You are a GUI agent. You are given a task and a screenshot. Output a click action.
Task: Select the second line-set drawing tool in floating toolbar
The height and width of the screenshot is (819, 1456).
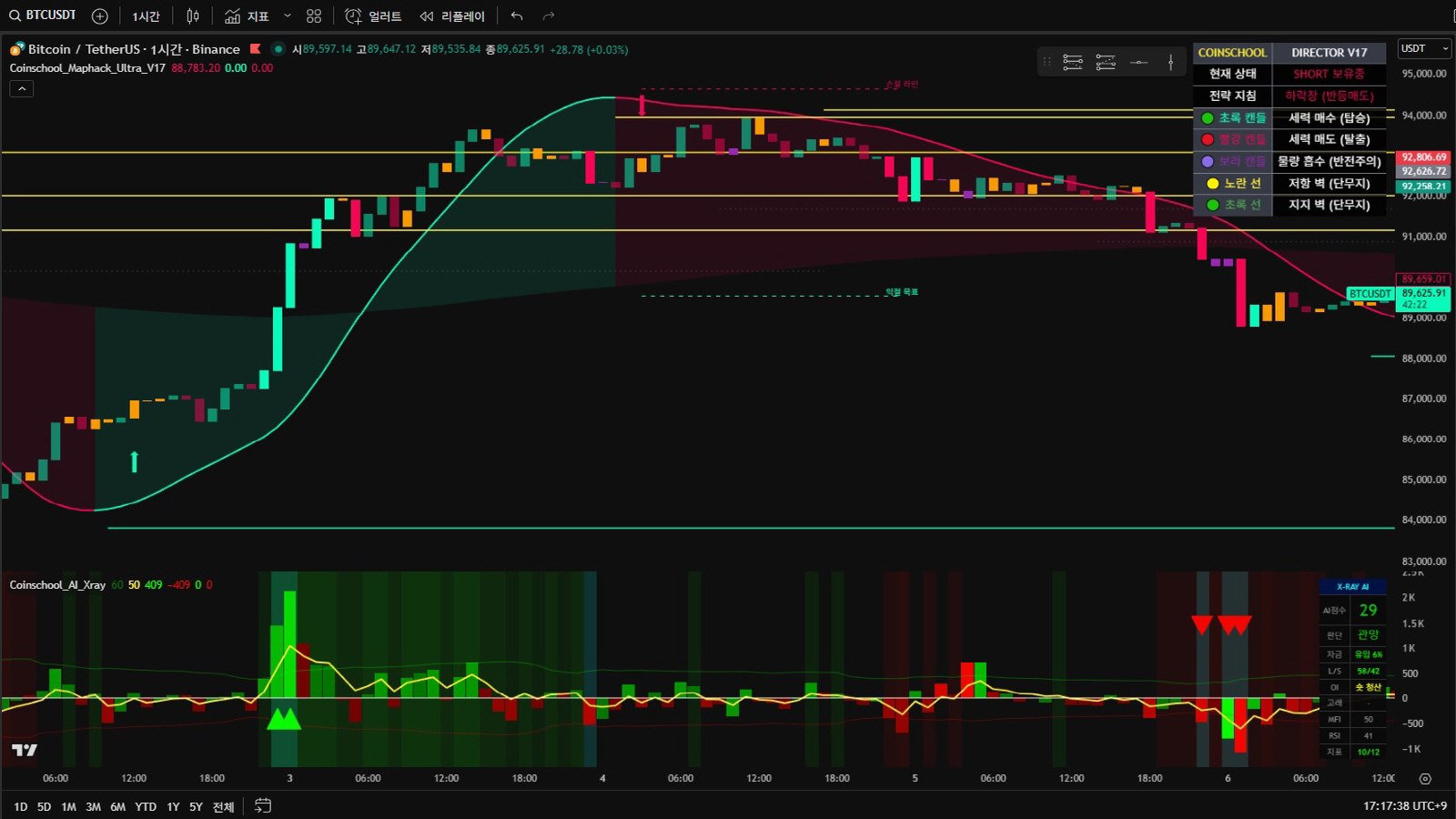(1106, 62)
